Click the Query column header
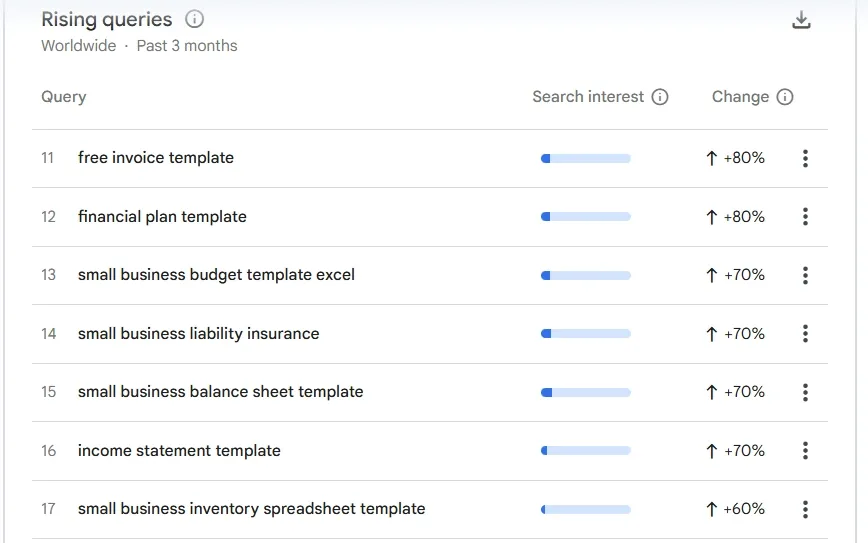868x543 pixels. click(64, 97)
